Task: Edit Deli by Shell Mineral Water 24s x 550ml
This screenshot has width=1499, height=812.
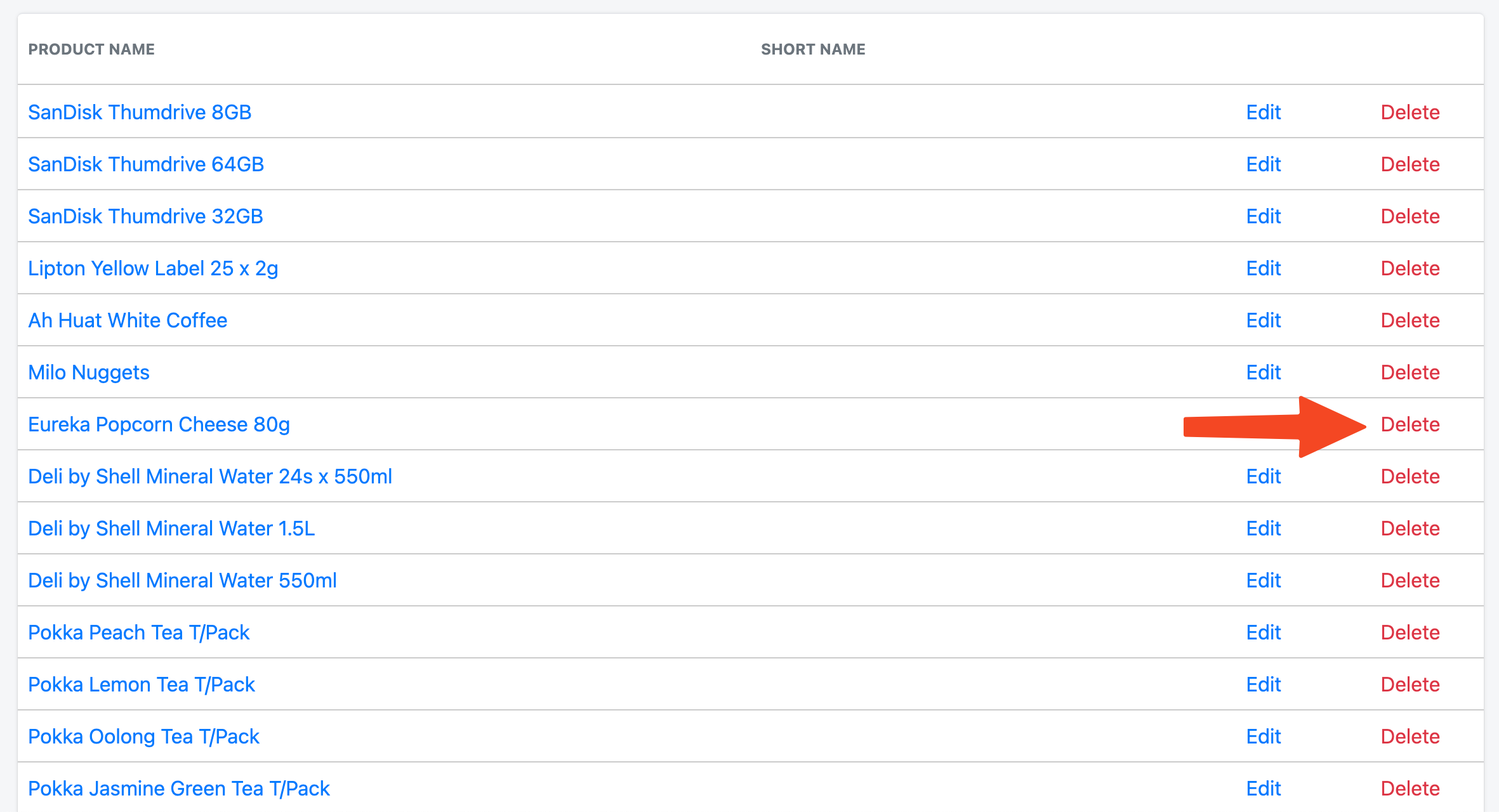Action: (x=1263, y=476)
